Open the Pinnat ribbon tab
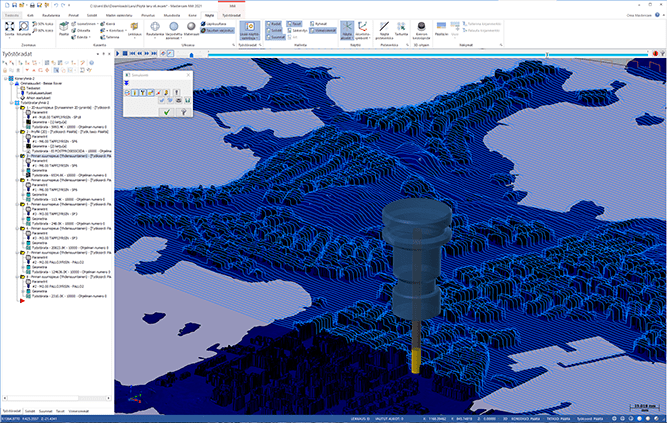Viewport: 667px width, 423px height. (74, 15)
